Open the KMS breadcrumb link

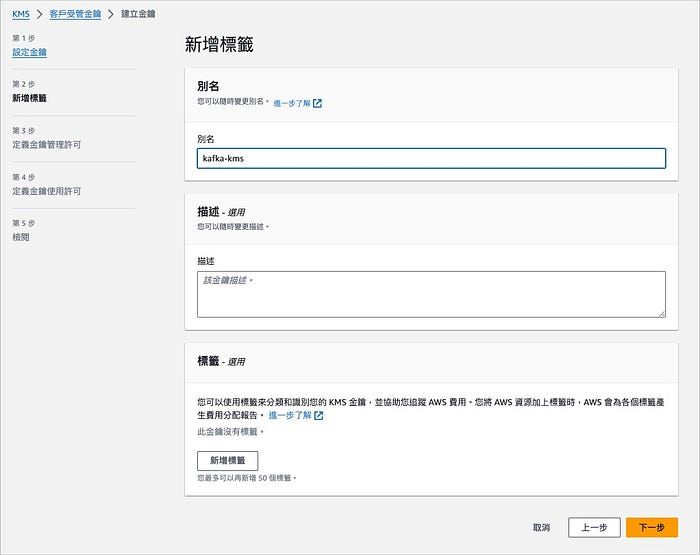click(21, 14)
